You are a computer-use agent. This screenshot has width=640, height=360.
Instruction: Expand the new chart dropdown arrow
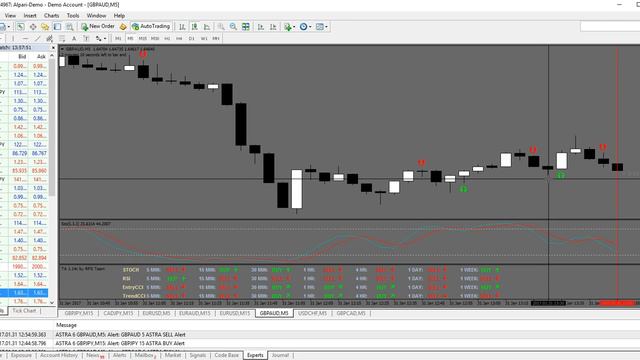(x=9, y=27)
